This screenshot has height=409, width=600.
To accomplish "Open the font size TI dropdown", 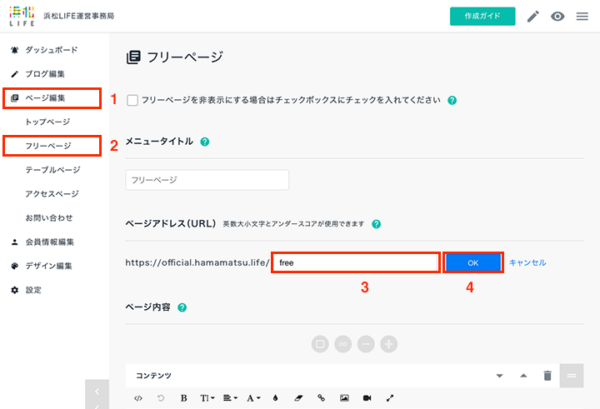I will (x=207, y=398).
